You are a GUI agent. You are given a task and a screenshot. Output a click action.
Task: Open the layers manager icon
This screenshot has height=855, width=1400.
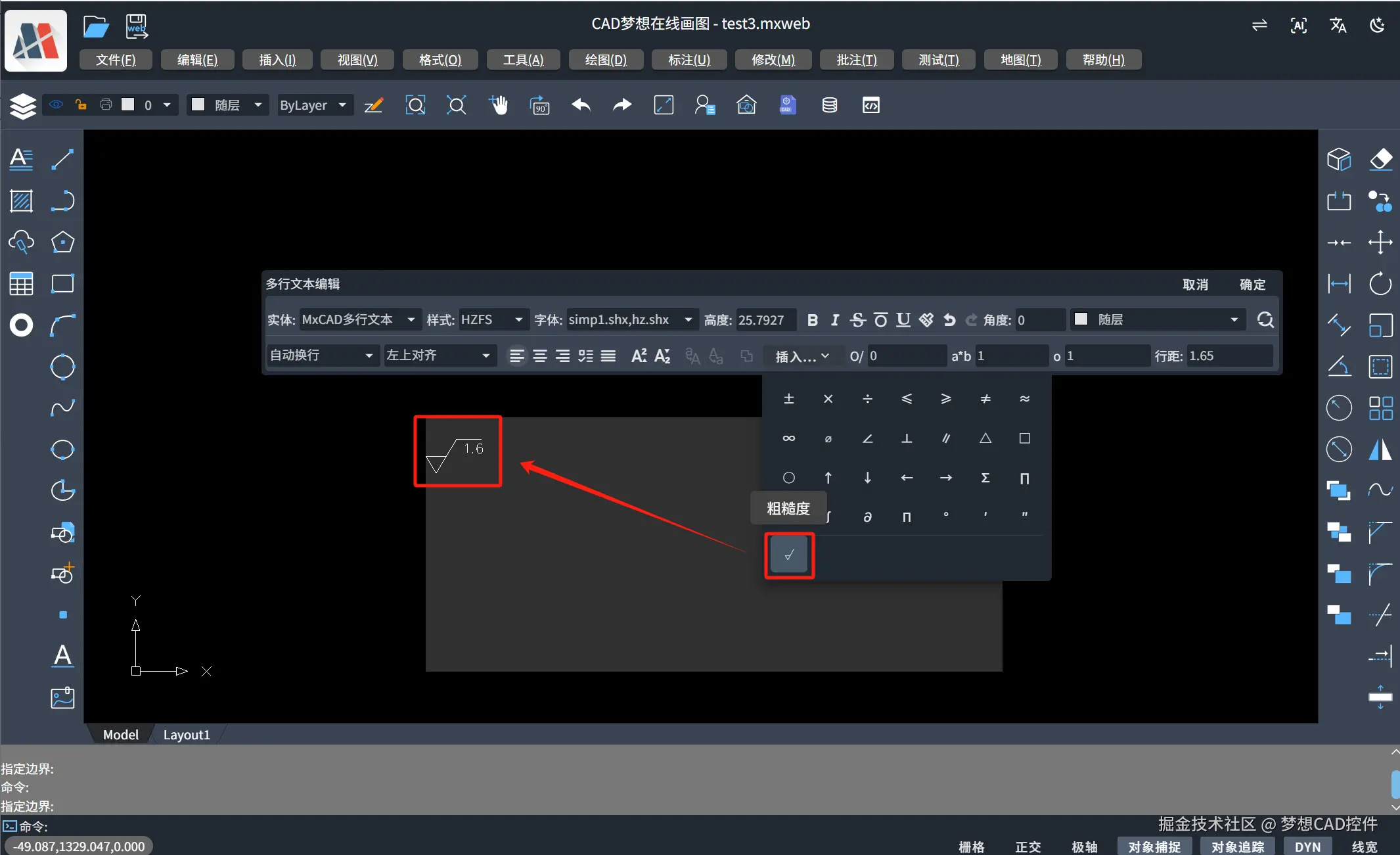(22, 106)
